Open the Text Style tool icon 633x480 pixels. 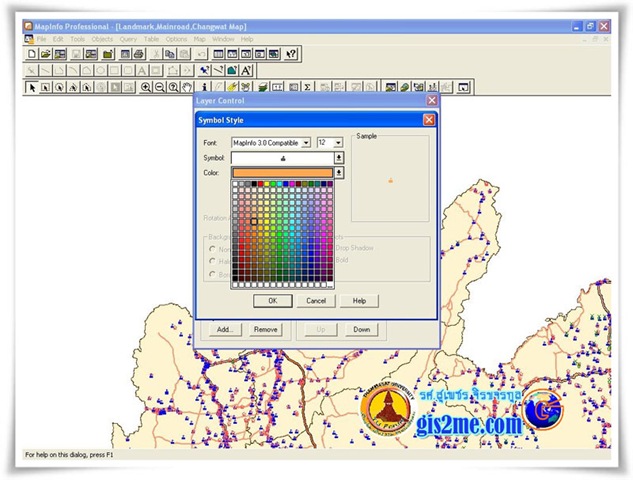pos(246,71)
